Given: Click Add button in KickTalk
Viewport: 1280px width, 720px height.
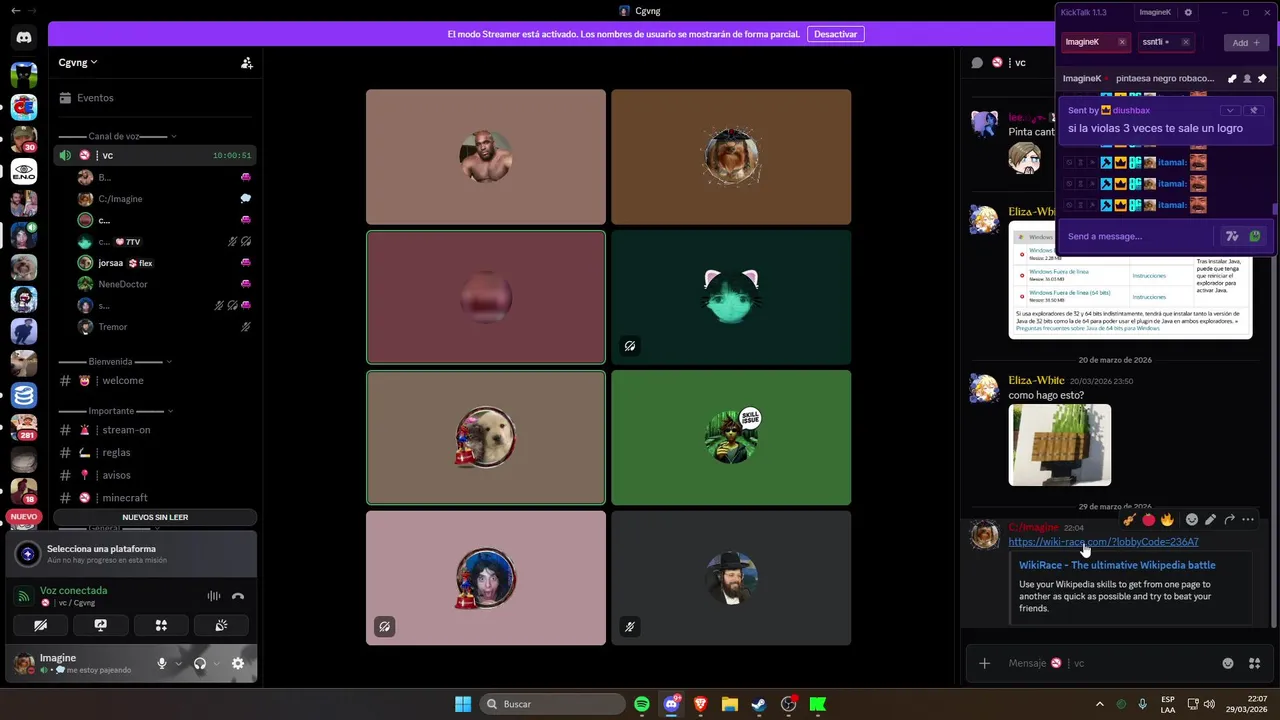Looking at the screenshot, I should click(1246, 43).
